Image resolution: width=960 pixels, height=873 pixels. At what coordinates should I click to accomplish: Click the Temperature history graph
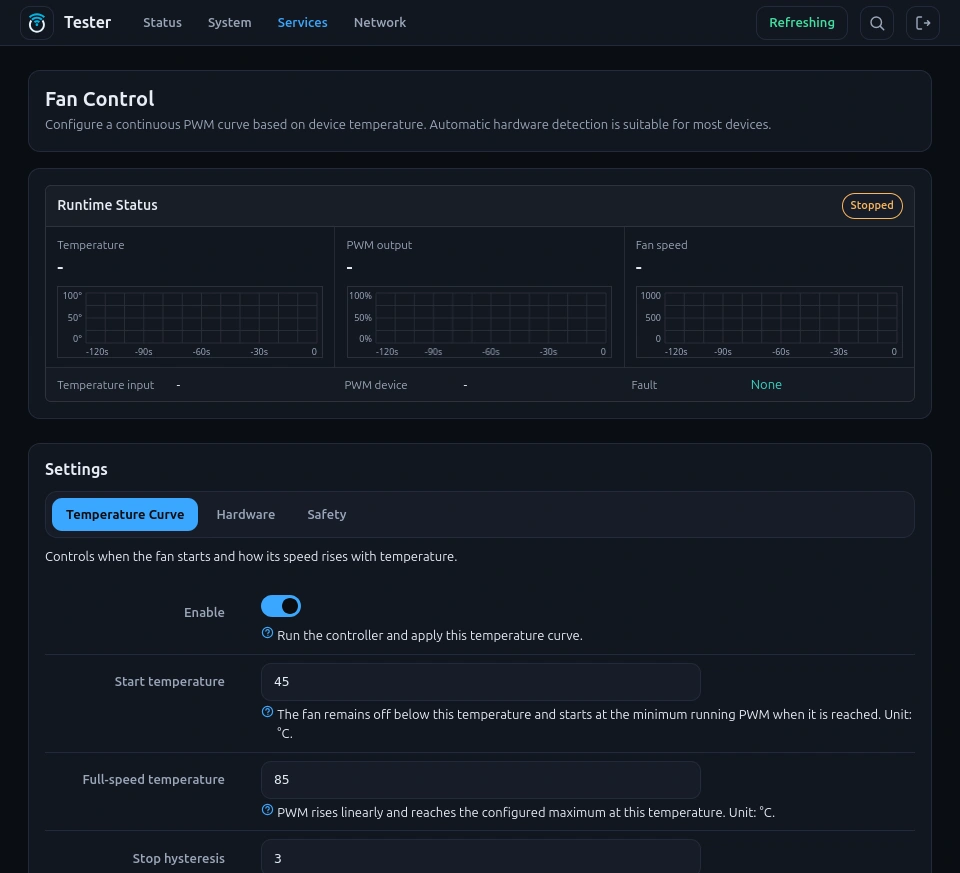(190, 322)
